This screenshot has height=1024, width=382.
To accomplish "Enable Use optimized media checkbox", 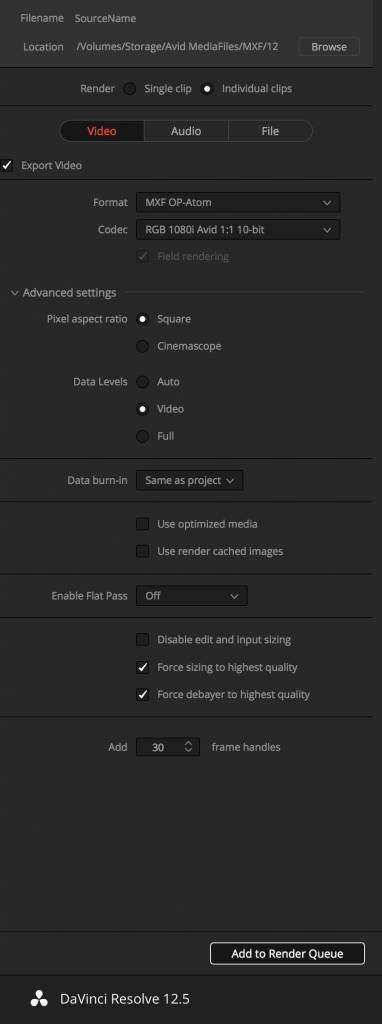I will tap(142, 524).
